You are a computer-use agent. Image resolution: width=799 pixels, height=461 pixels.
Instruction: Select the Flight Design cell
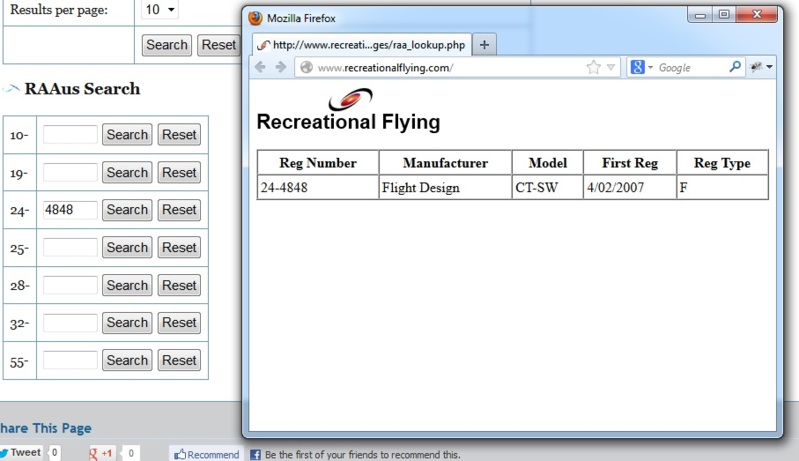pos(445,187)
